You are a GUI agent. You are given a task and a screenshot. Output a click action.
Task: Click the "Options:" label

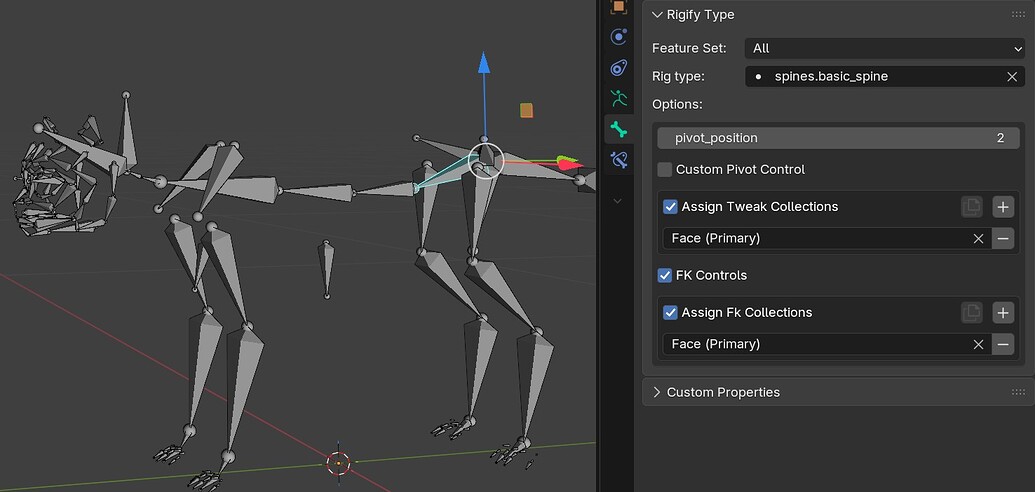pyautogui.click(x=677, y=104)
